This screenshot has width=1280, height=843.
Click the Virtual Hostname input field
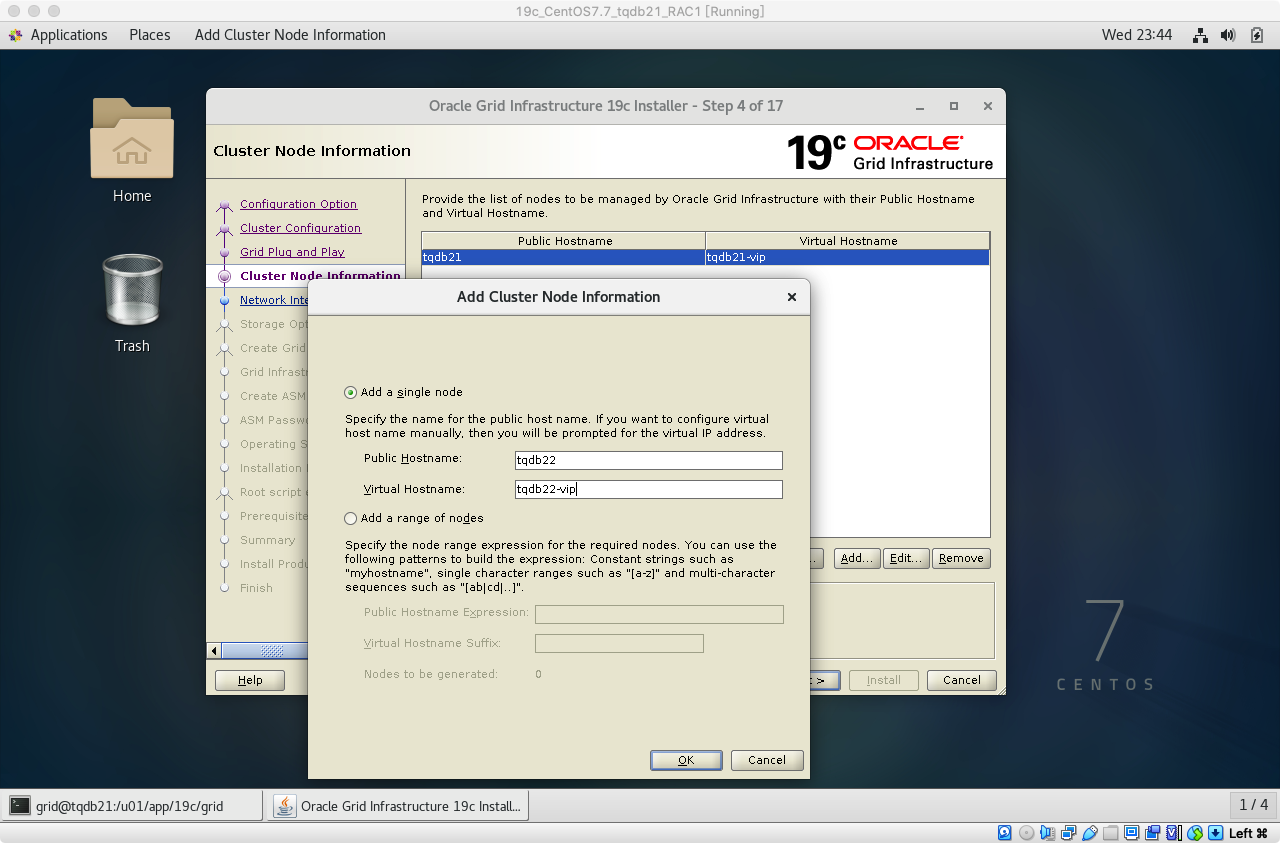point(648,489)
